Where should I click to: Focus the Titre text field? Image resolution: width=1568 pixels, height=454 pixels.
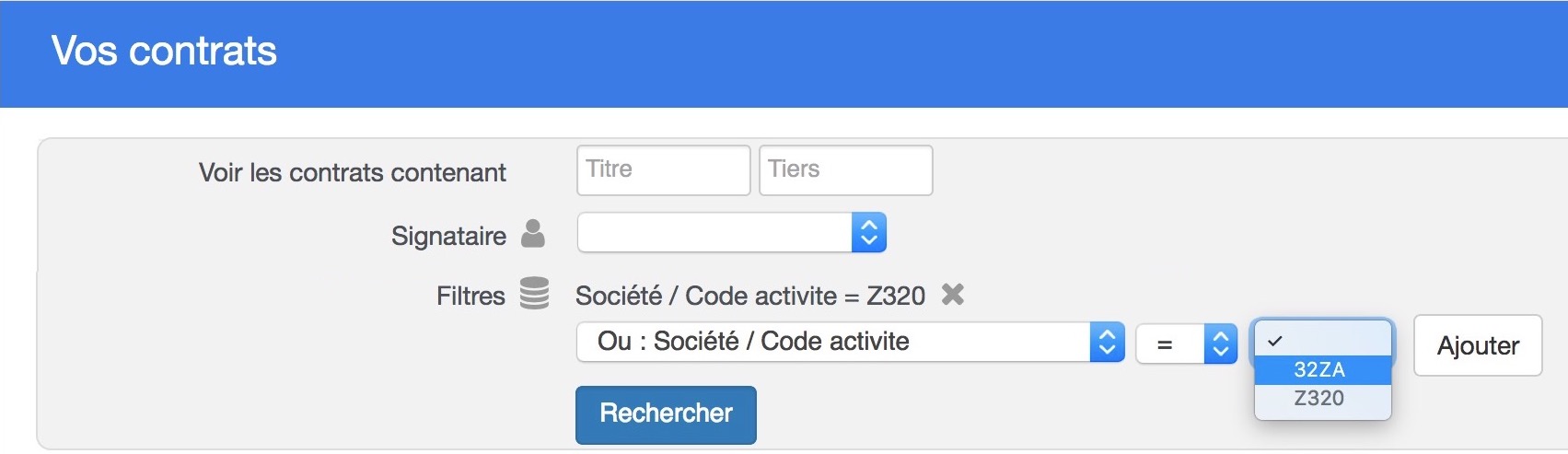point(664,170)
